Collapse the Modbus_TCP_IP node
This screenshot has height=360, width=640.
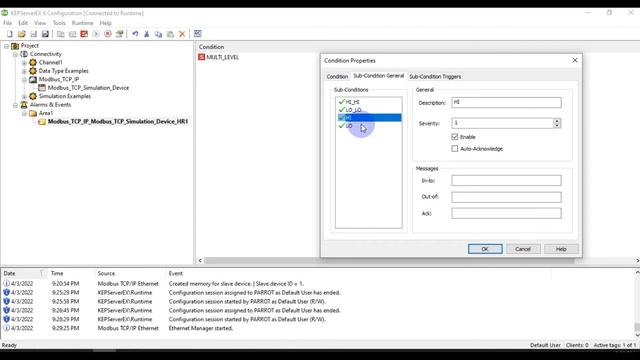coord(24,80)
